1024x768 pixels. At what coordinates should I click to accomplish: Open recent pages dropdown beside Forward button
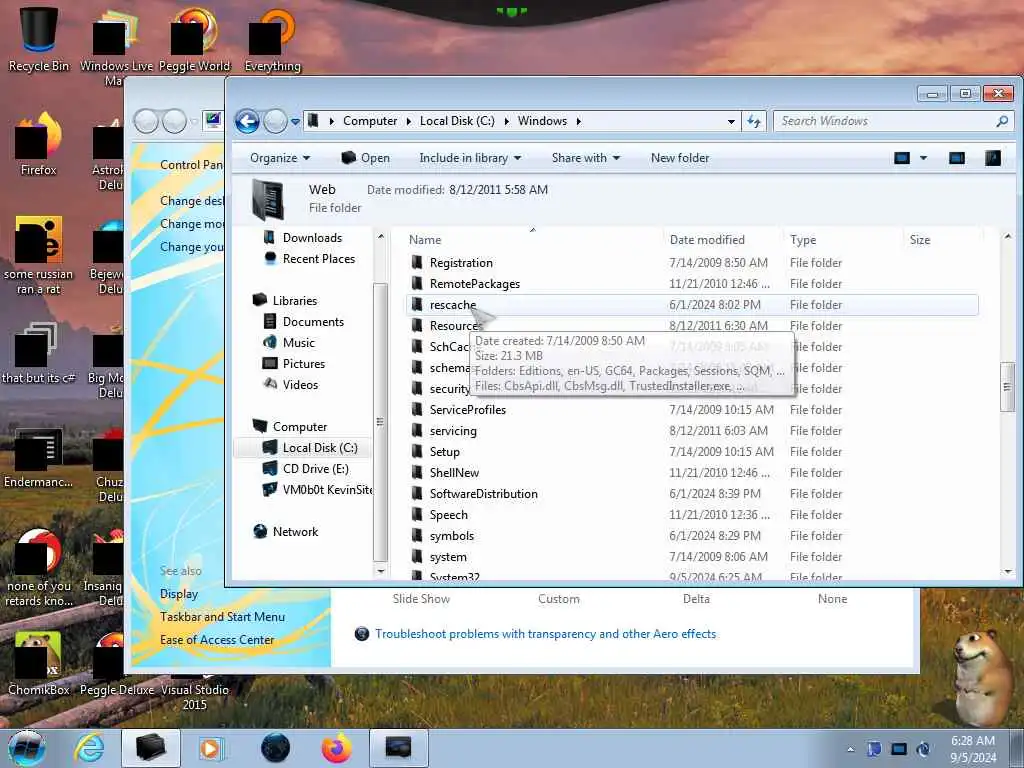click(295, 121)
